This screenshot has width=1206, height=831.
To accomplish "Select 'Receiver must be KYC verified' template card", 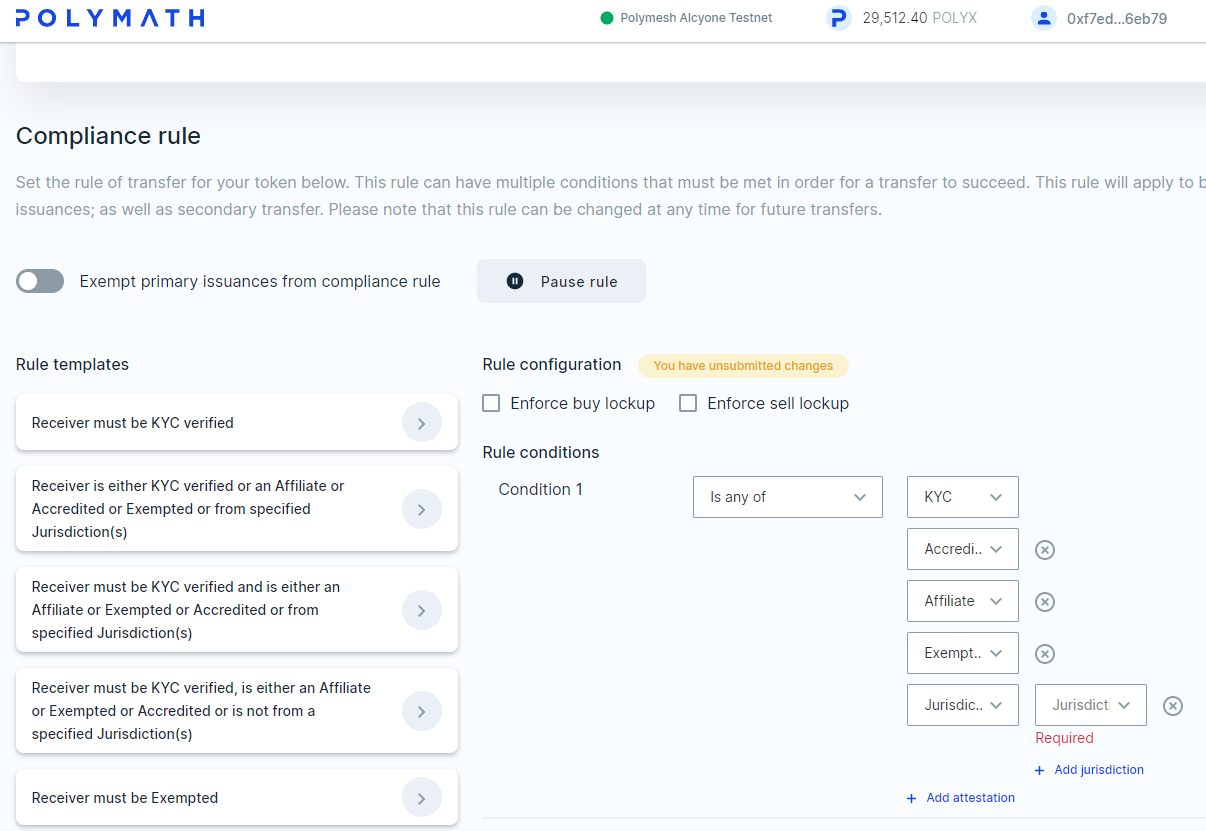I will (x=237, y=423).
